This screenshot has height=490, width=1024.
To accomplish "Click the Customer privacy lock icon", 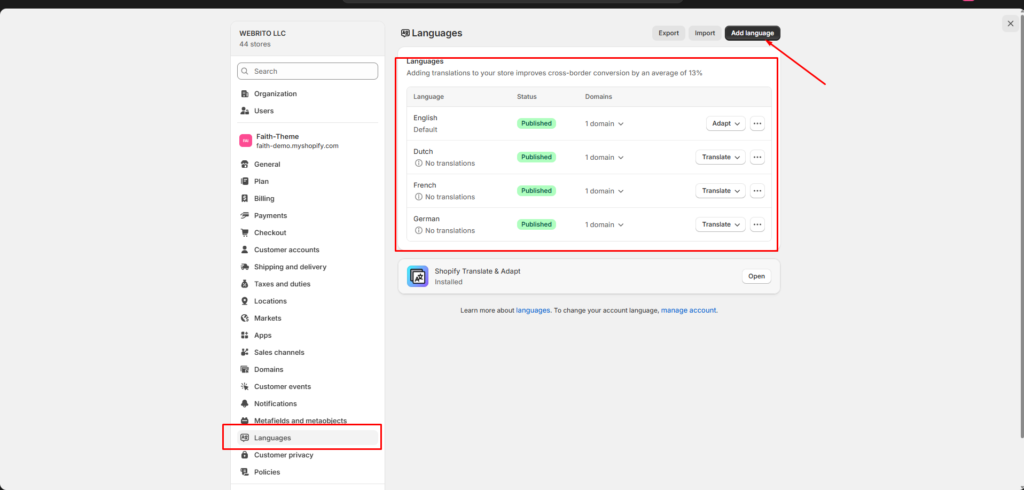I will [245, 455].
